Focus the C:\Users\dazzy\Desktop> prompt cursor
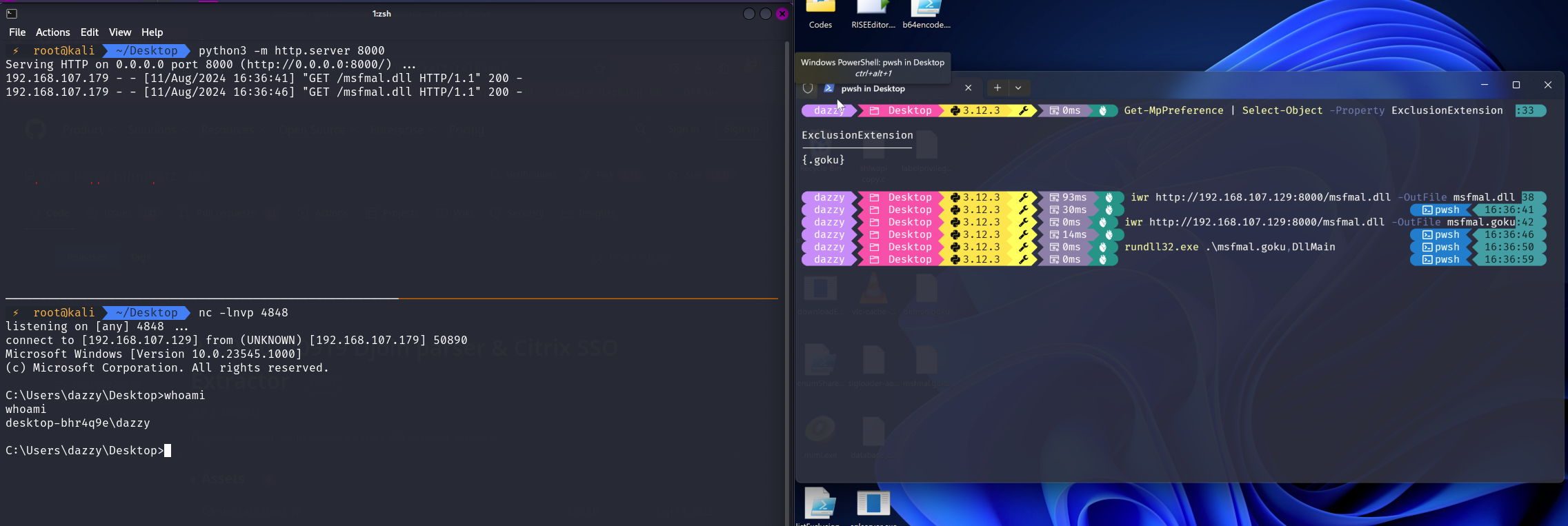This screenshot has height=526, width=1568. [168, 450]
